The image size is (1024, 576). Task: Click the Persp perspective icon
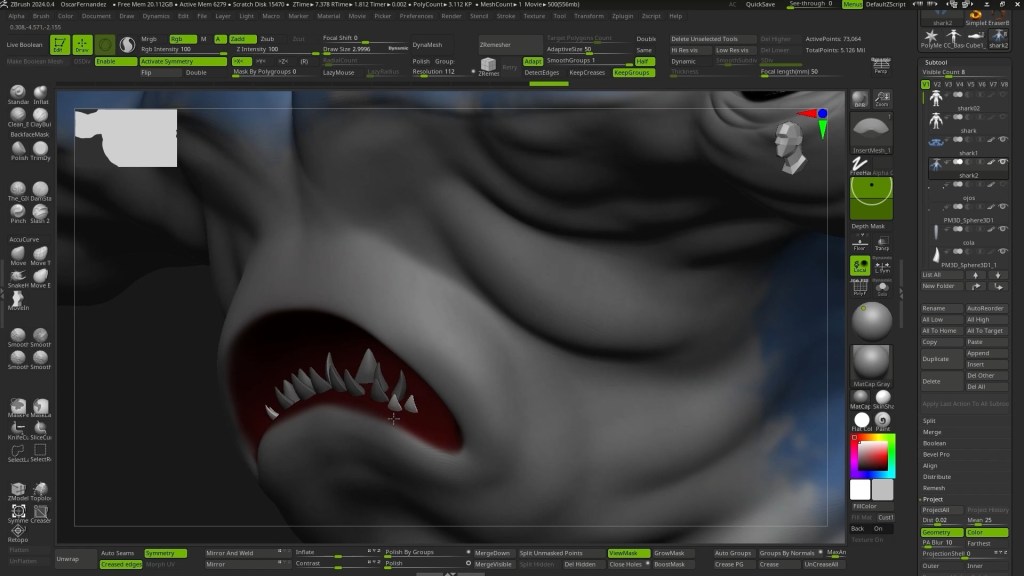tap(881, 65)
